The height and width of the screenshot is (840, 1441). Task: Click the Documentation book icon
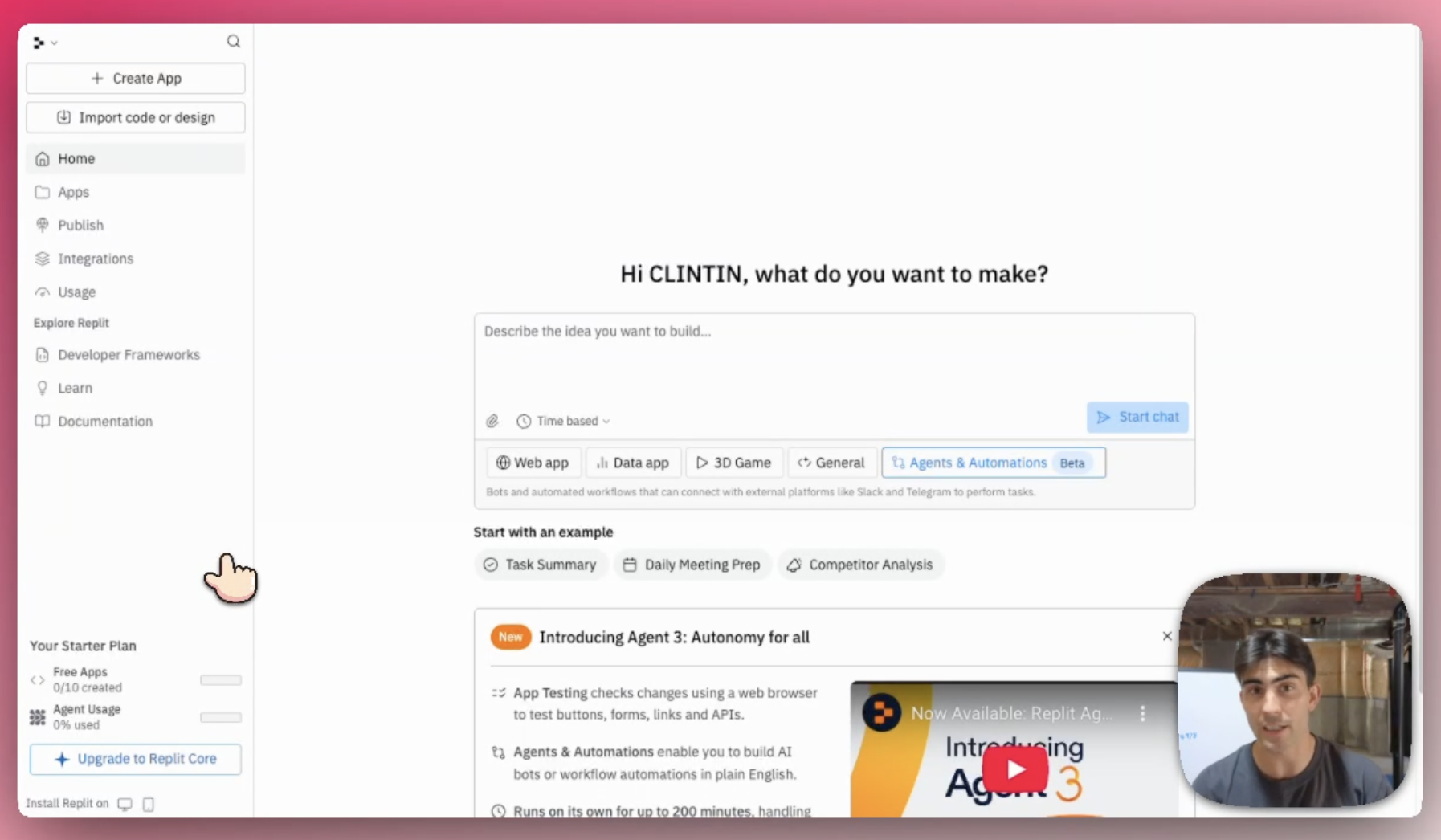tap(43, 422)
